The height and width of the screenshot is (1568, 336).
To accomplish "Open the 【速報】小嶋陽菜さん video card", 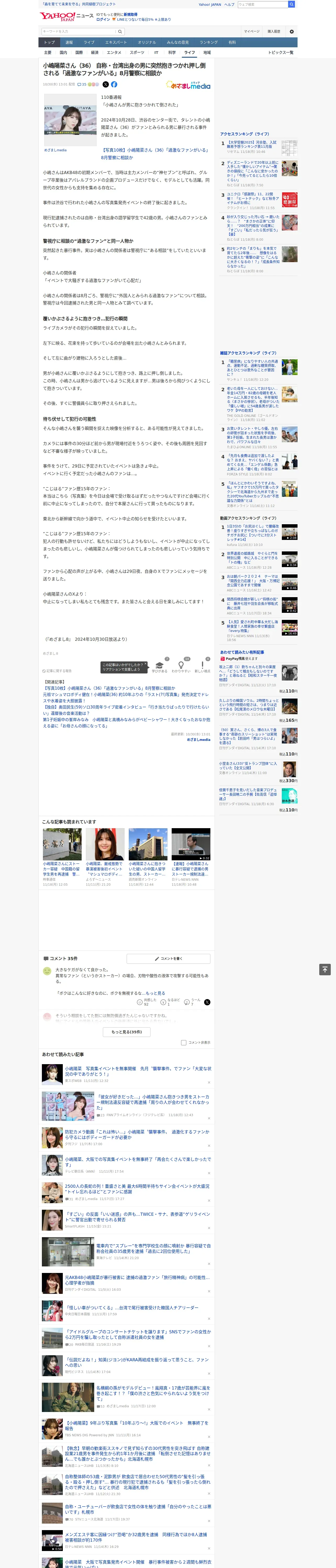I will (x=190, y=857).
